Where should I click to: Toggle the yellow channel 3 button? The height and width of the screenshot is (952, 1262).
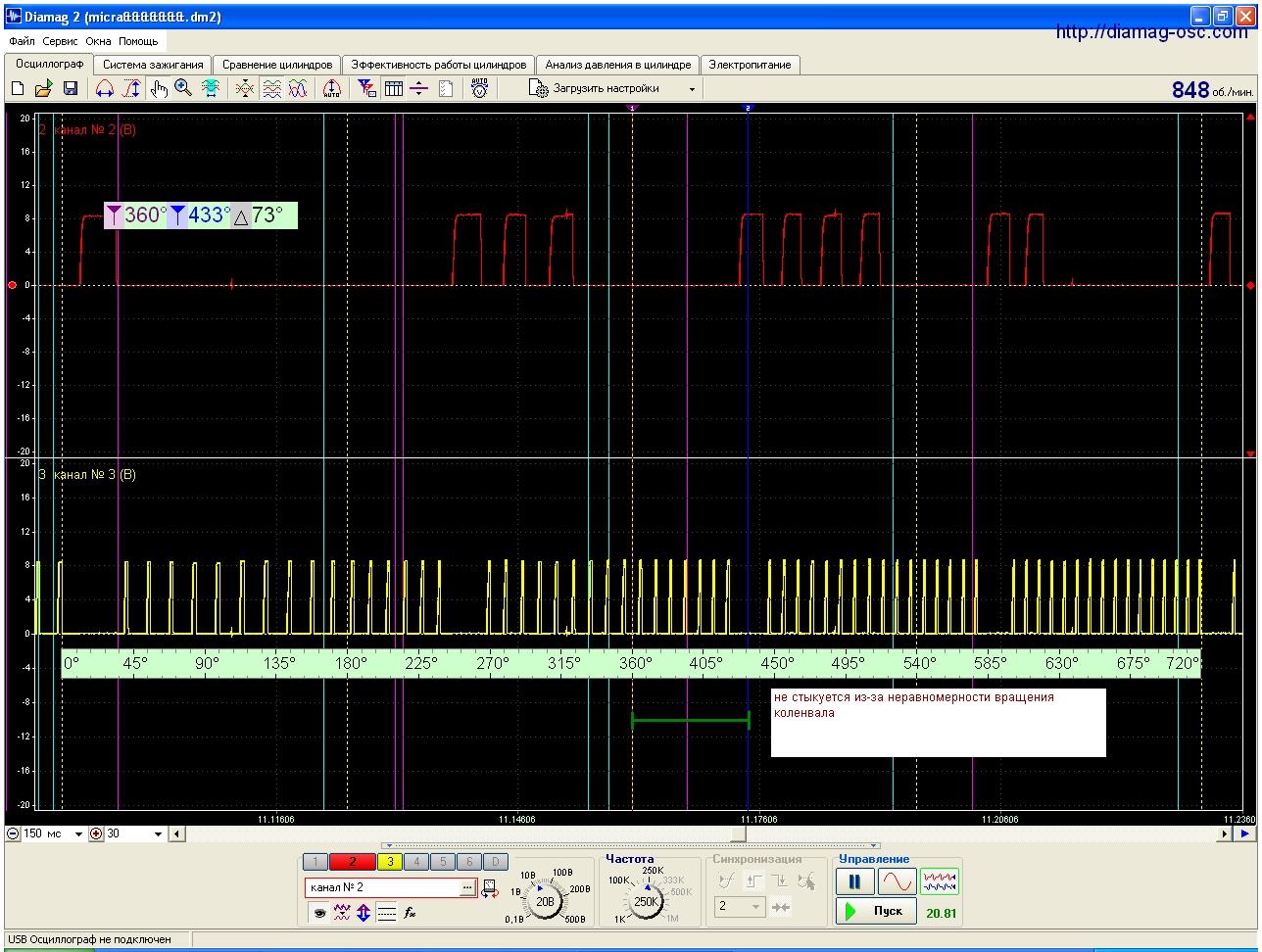[x=389, y=862]
